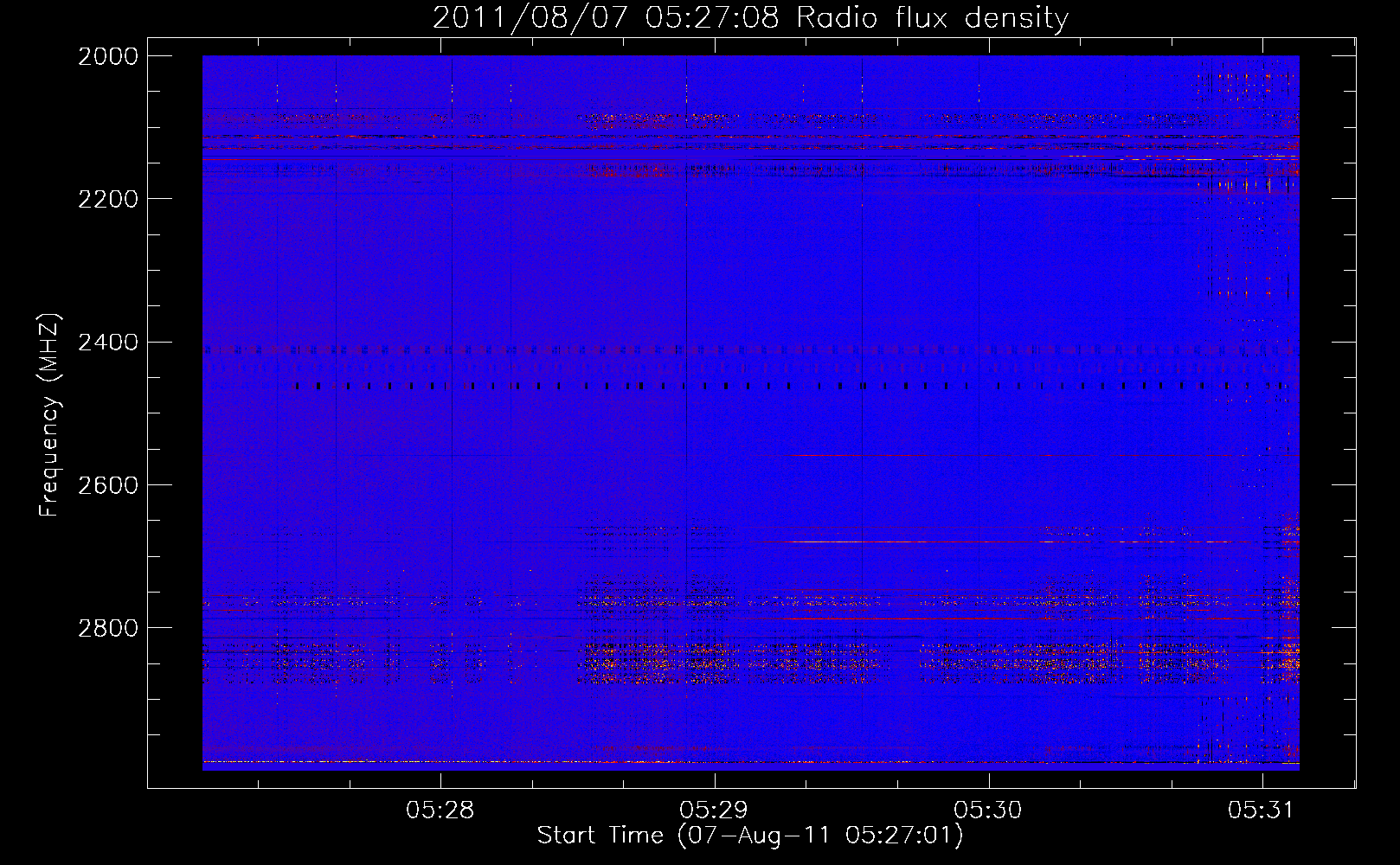Click the 2200 frequency tick label
This screenshot has width=1400, height=865.
click(x=108, y=199)
